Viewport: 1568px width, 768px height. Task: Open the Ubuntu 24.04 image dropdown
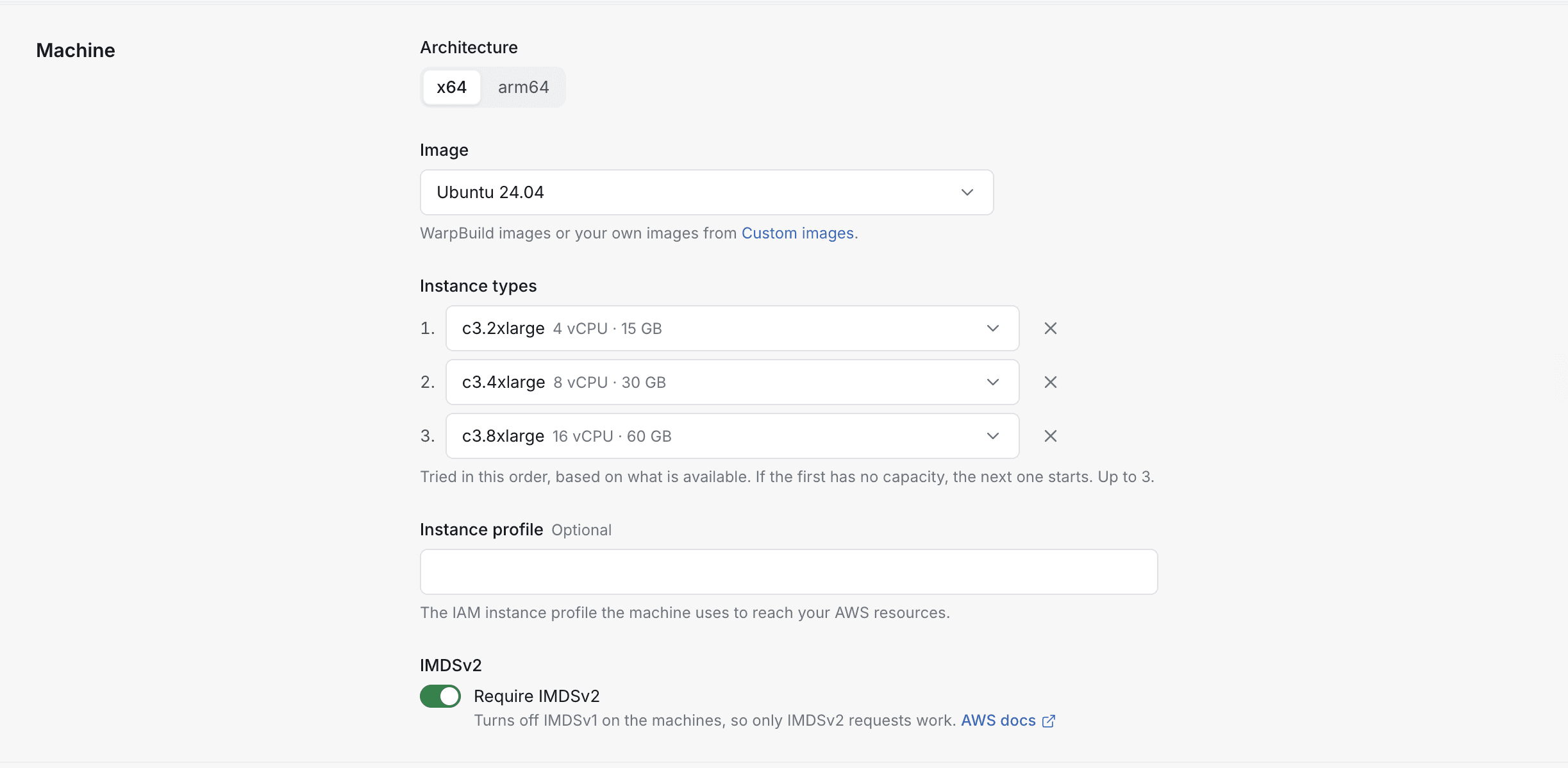[706, 192]
